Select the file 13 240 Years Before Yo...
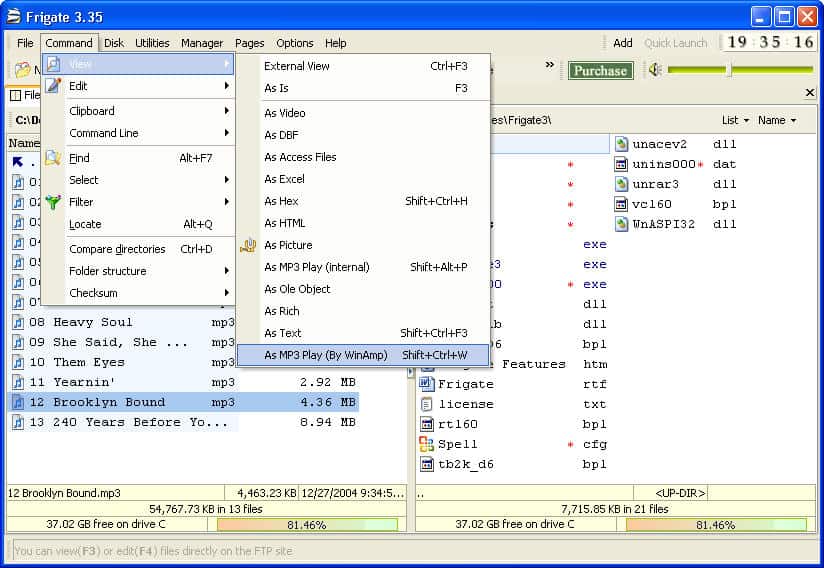 point(128,422)
